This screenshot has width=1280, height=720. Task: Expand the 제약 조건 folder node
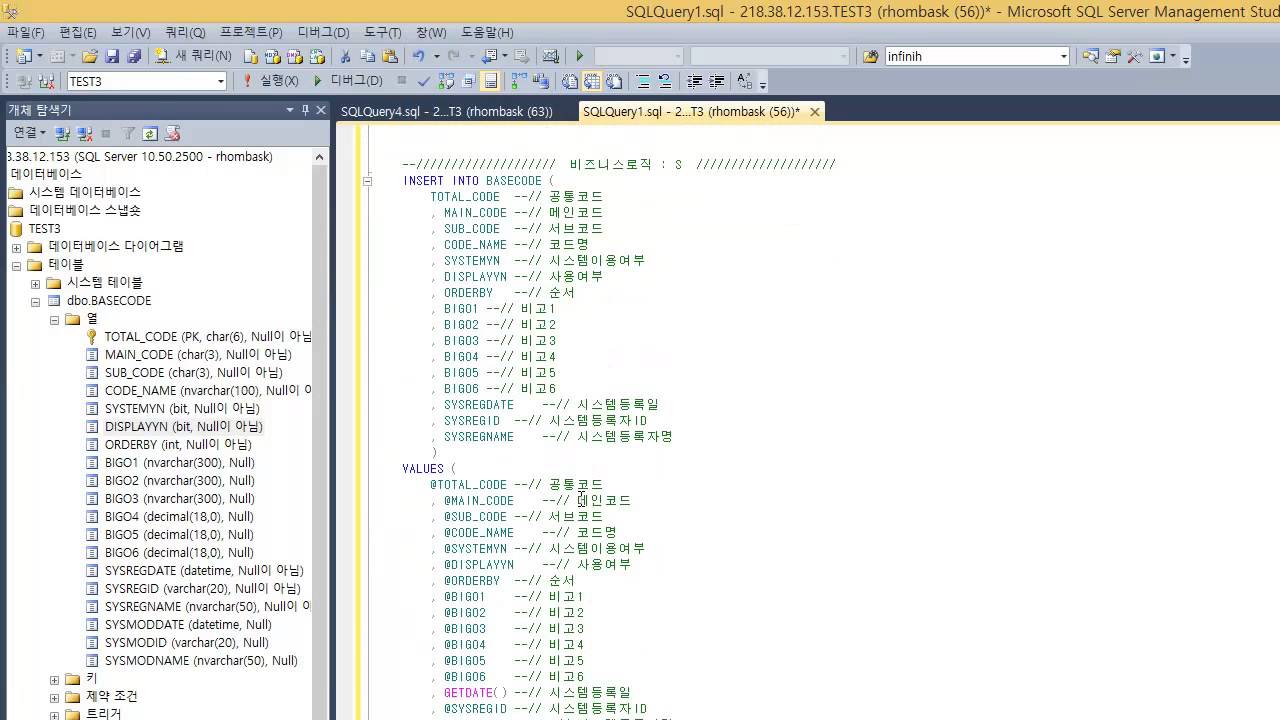(x=54, y=697)
